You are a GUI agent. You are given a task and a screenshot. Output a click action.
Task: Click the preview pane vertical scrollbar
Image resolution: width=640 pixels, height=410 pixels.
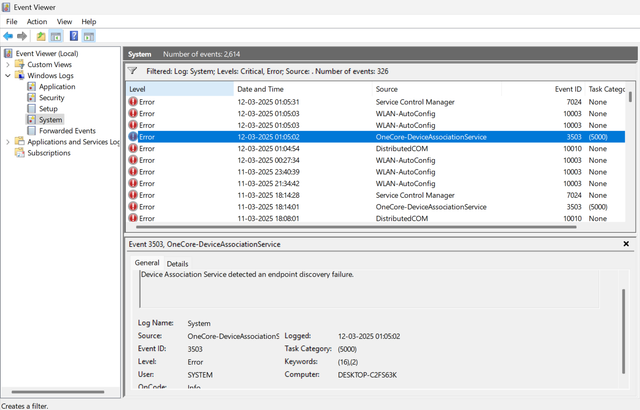623,331
